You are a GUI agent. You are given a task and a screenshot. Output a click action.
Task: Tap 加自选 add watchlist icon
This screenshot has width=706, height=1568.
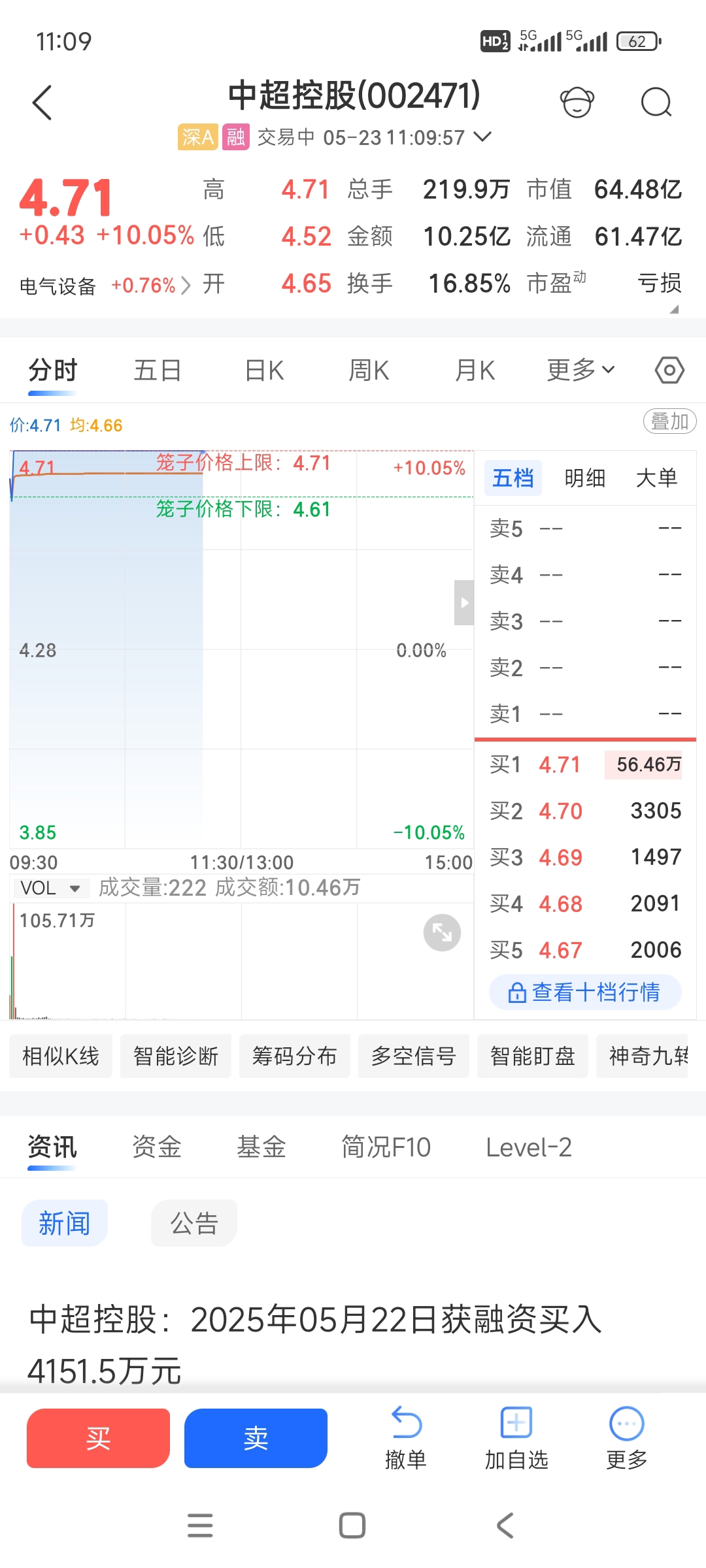pyautogui.click(x=516, y=1438)
